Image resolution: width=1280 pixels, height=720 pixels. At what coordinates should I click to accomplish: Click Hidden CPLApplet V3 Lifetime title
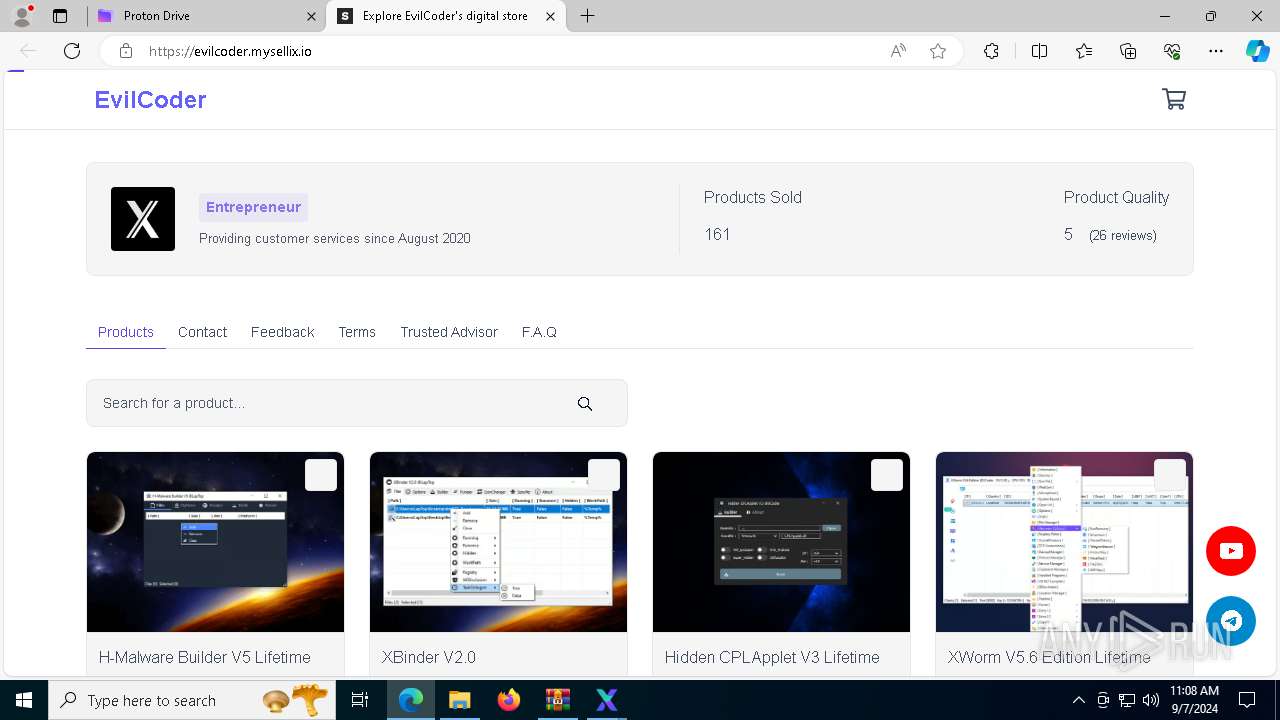tap(772, 657)
